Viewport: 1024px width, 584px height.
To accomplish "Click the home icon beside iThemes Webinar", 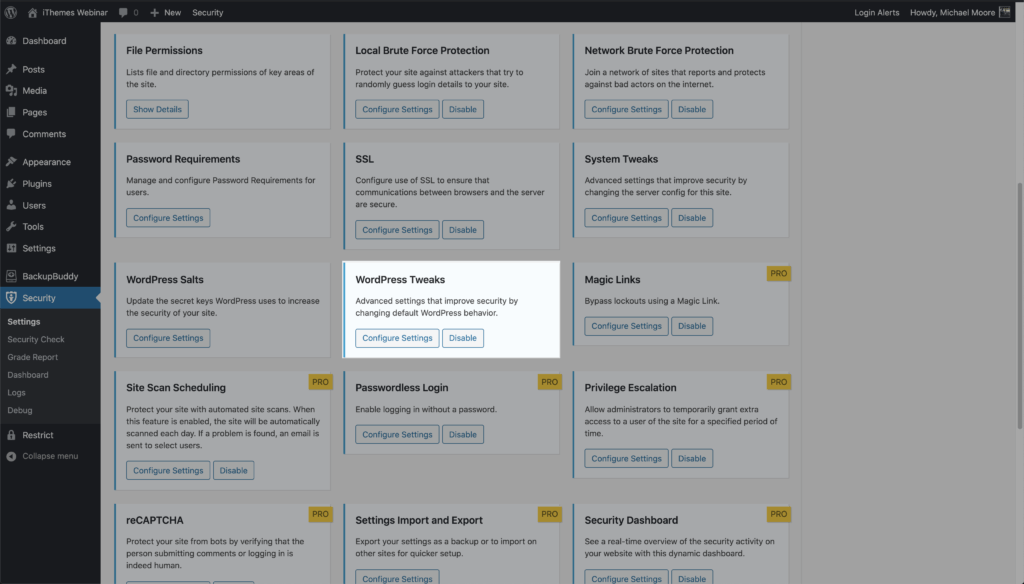I will tap(32, 12).
